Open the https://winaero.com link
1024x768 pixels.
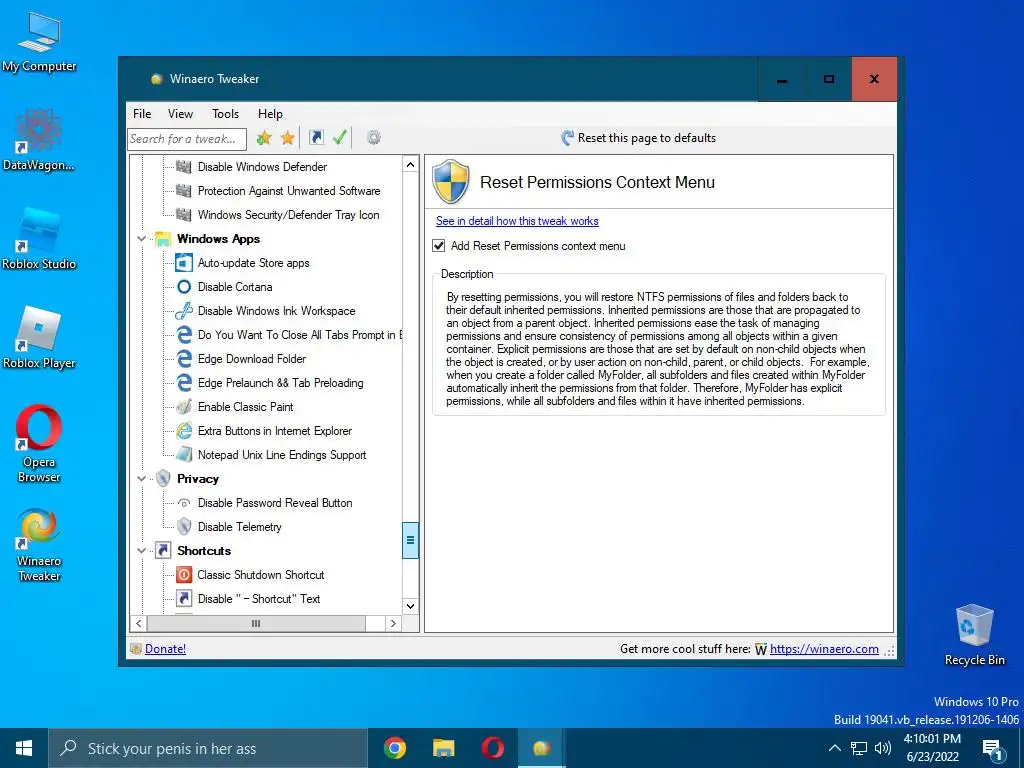(x=824, y=648)
